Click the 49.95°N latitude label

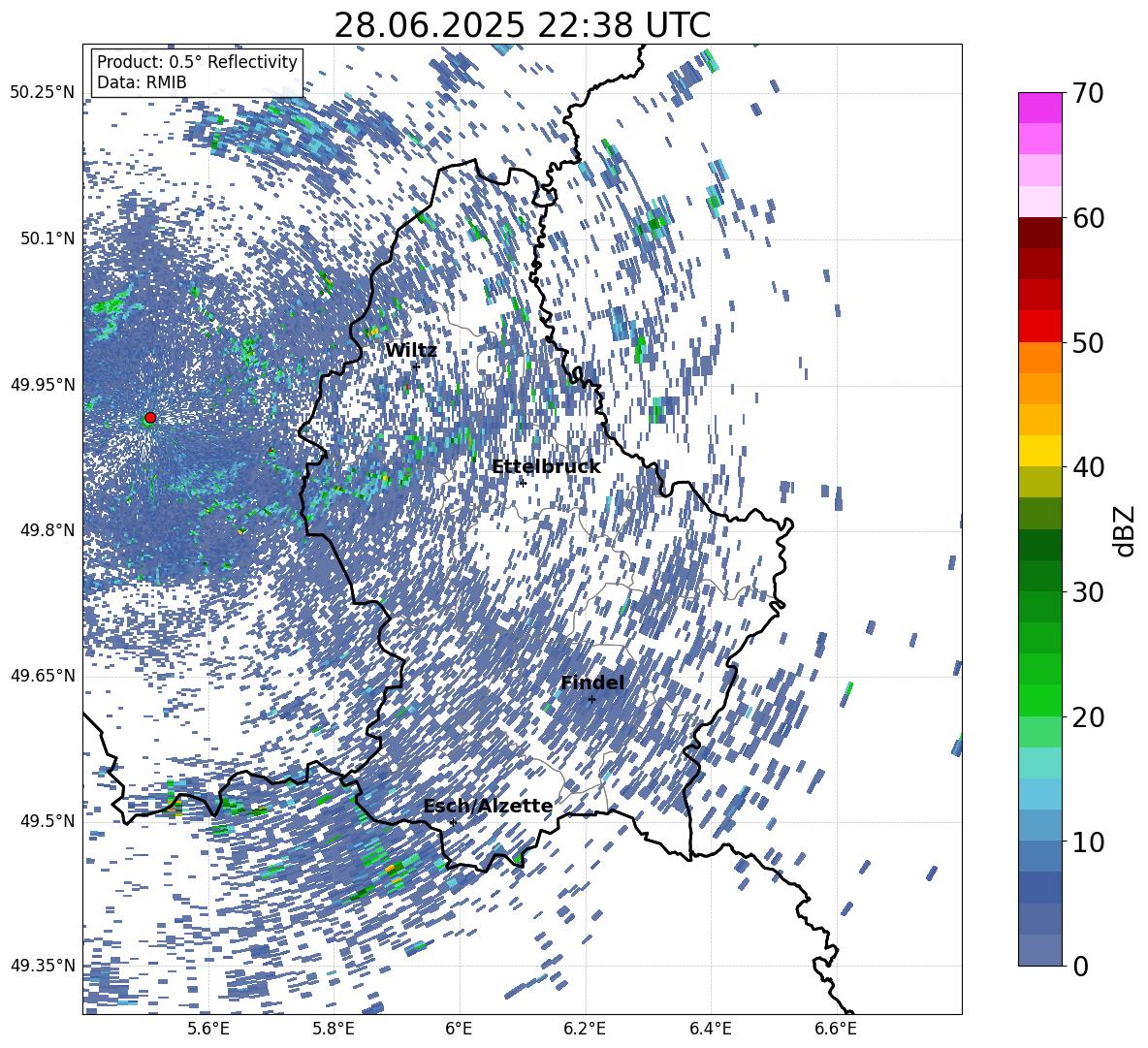pyautogui.click(x=43, y=385)
